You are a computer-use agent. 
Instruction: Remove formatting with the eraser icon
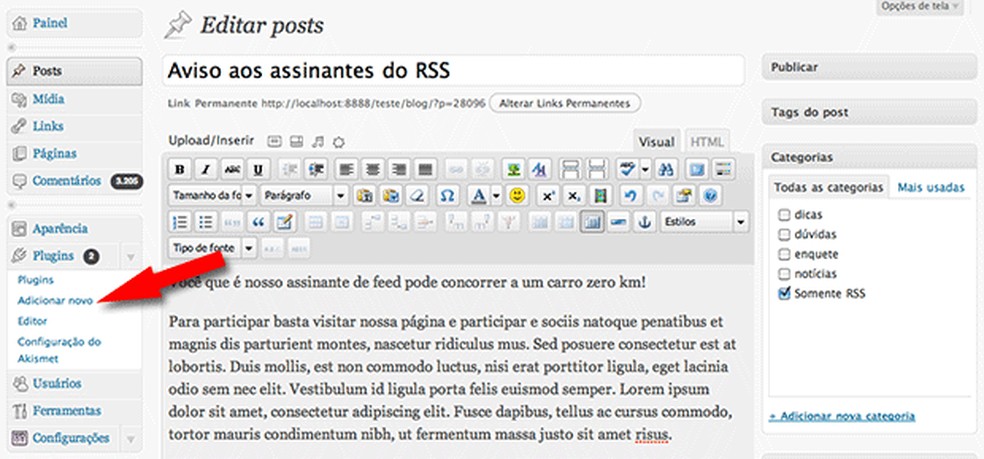pos(416,196)
